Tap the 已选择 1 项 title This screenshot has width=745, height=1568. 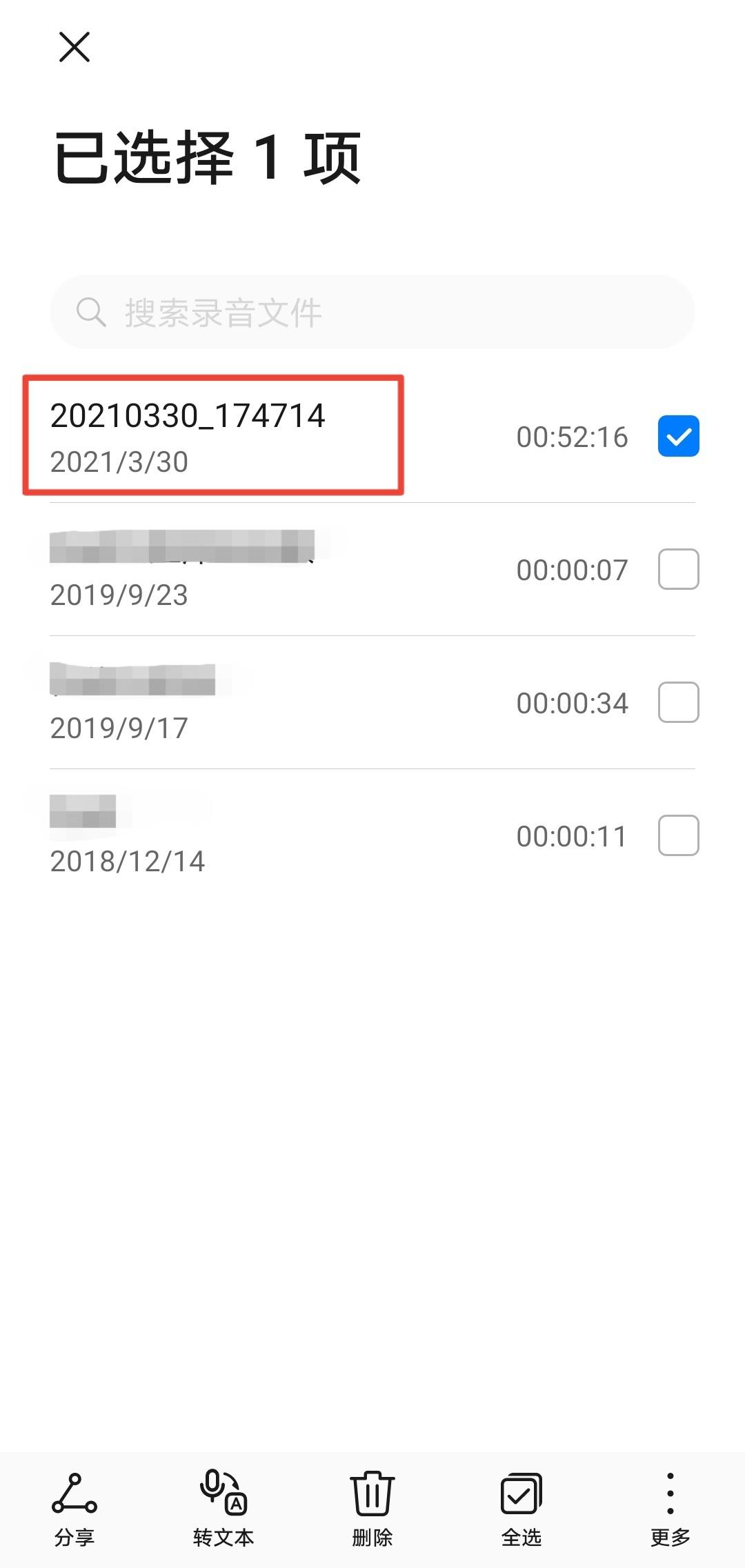(x=208, y=157)
